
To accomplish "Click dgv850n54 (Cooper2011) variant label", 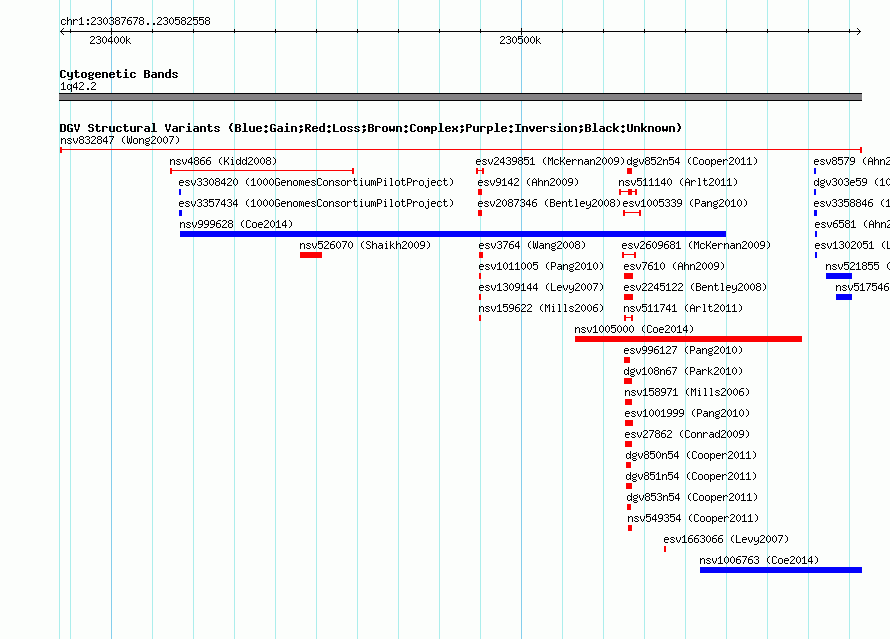I will click(691, 455).
